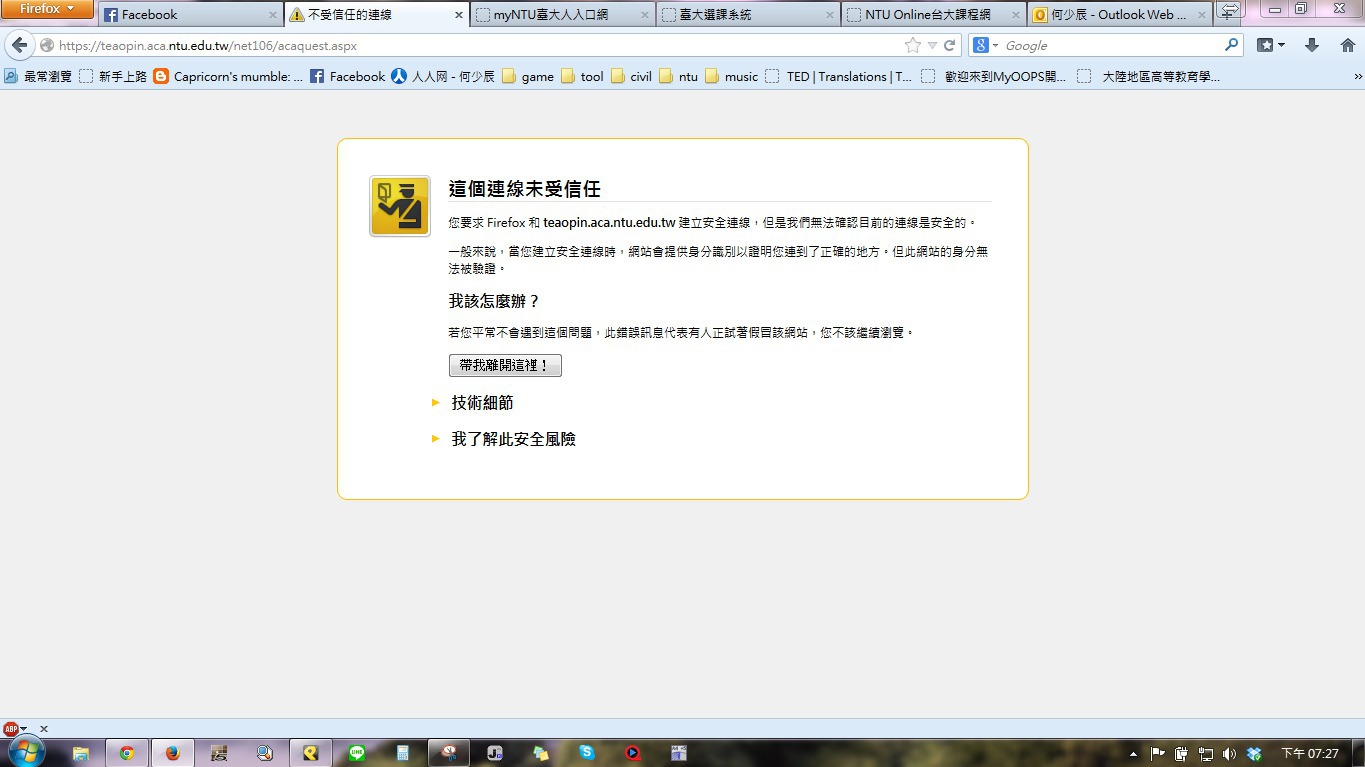Open the bookmarks menu button dropdown
This screenshot has width=1365, height=767.
1271,45
